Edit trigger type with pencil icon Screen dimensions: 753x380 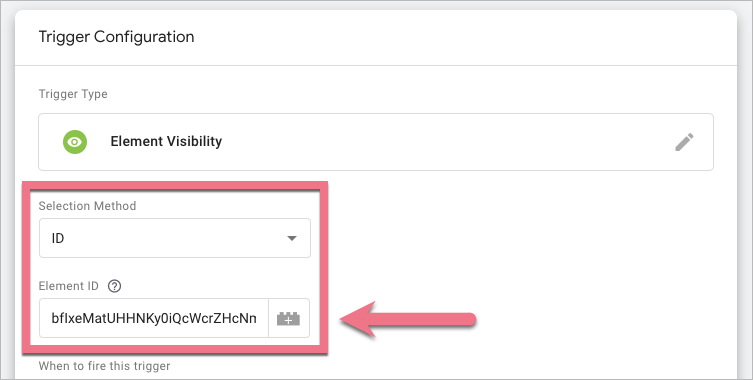(x=684, y=142)
